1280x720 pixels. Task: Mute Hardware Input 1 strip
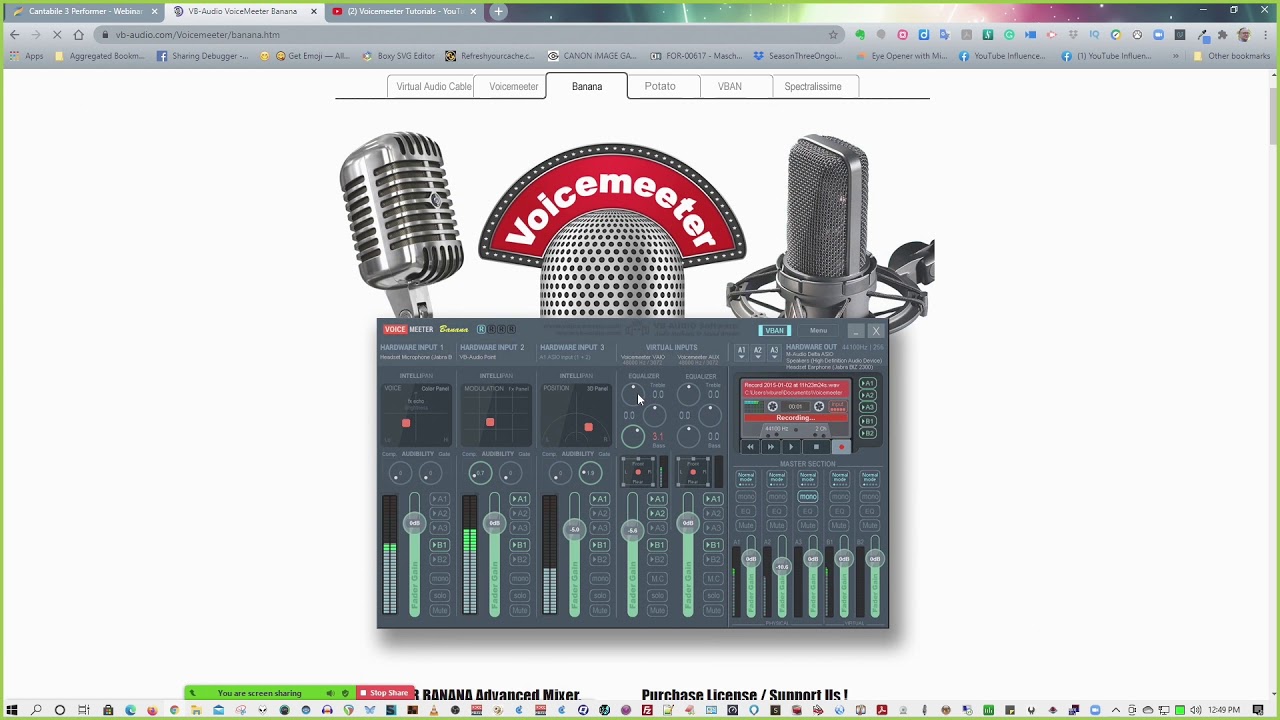coord(440,610)
